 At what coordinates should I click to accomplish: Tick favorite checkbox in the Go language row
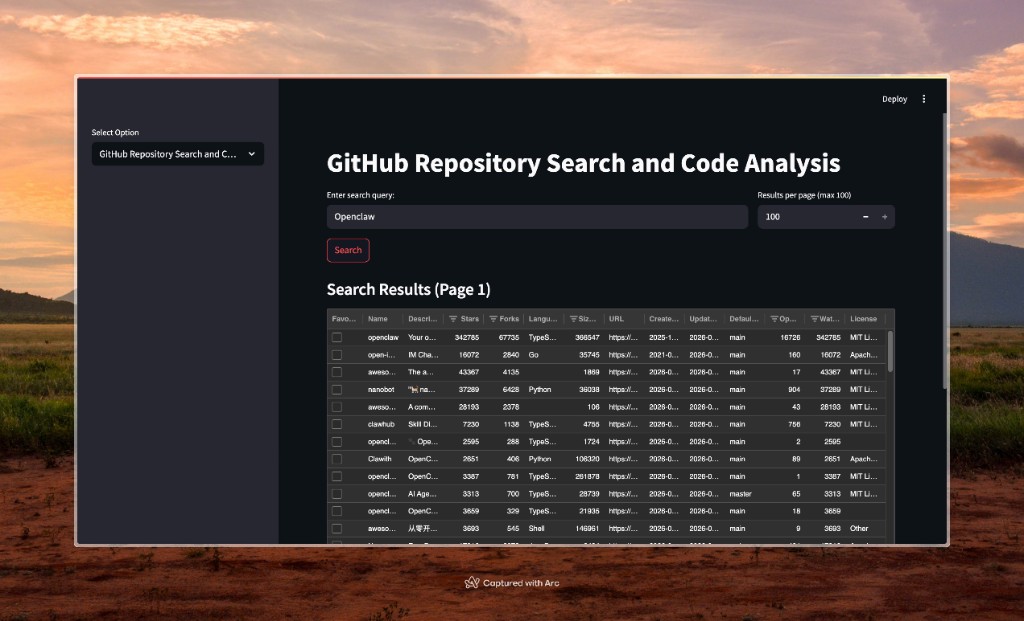coord(337,355)
